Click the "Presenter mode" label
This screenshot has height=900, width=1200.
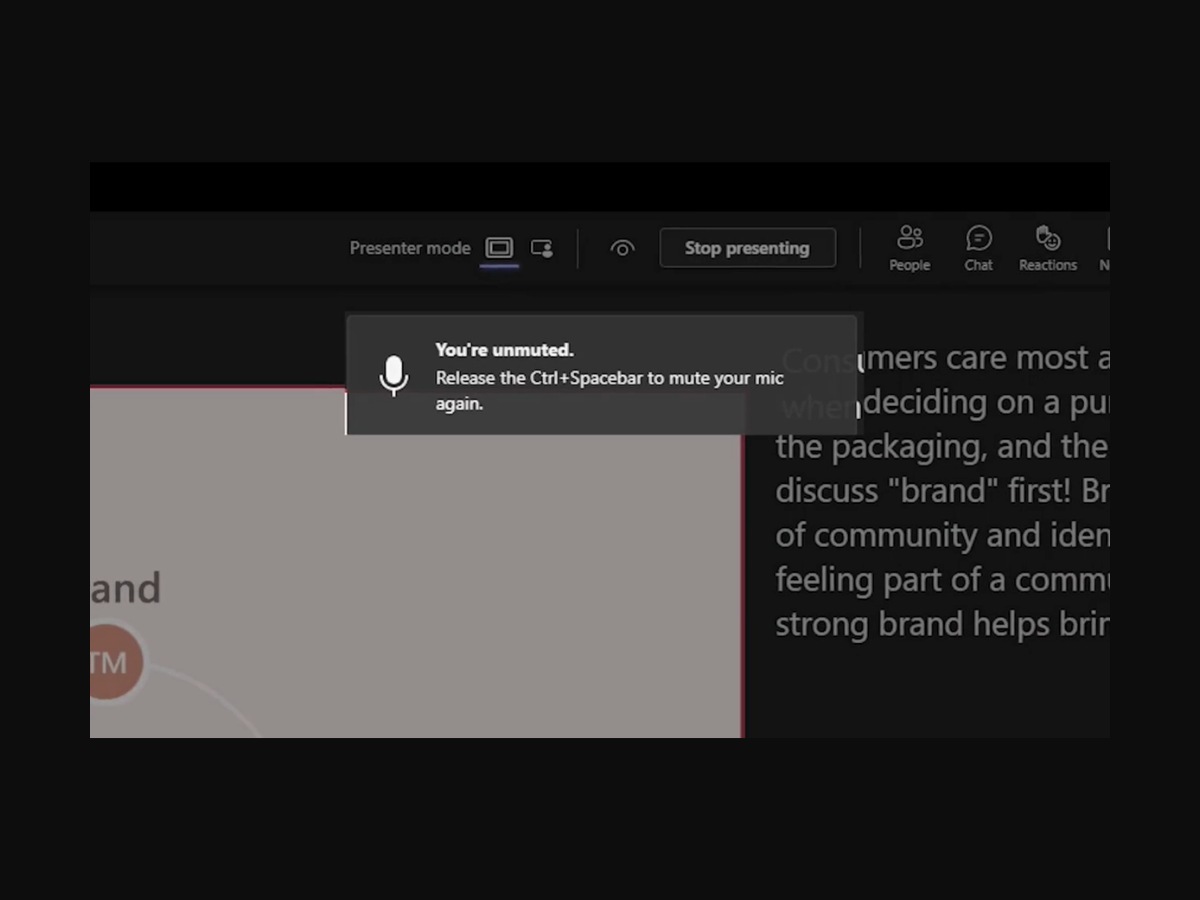tap(410, 248)
